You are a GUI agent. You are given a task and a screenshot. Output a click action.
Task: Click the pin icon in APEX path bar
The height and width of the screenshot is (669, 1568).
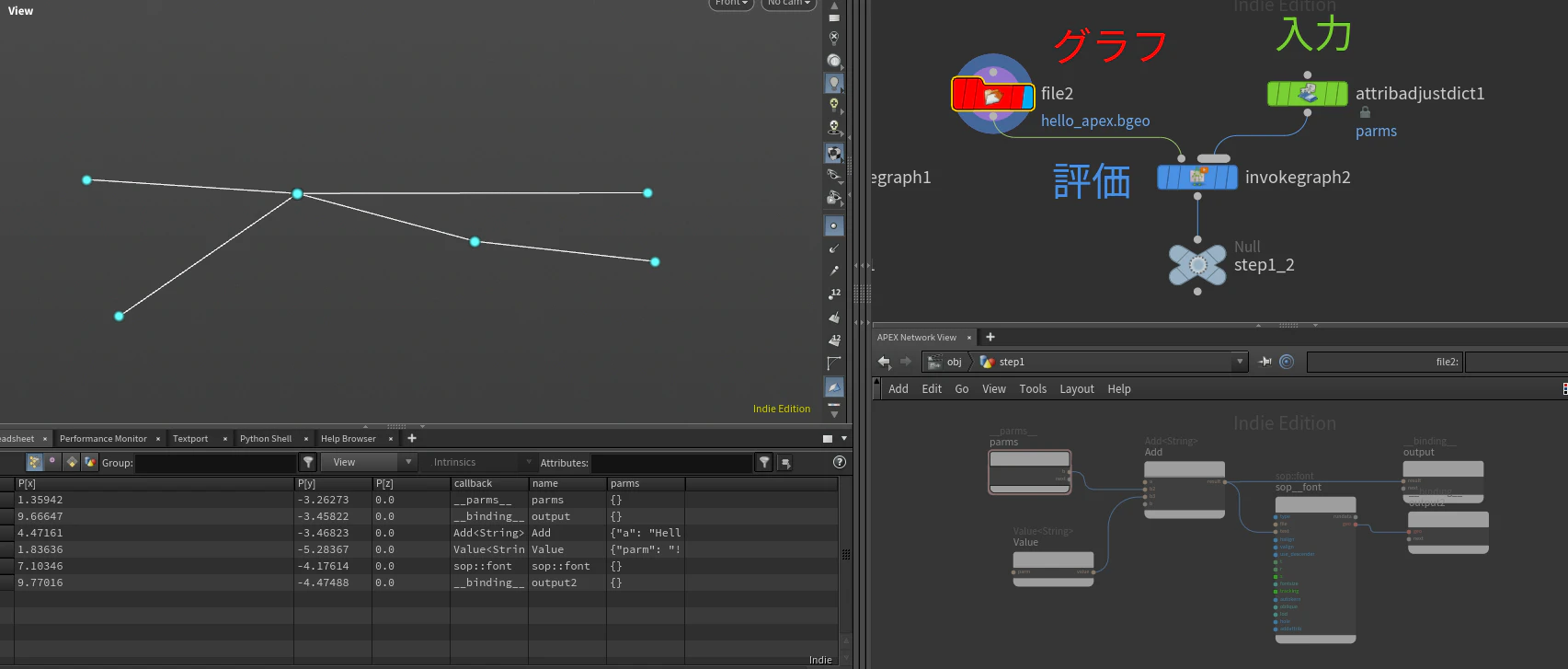1265,362
